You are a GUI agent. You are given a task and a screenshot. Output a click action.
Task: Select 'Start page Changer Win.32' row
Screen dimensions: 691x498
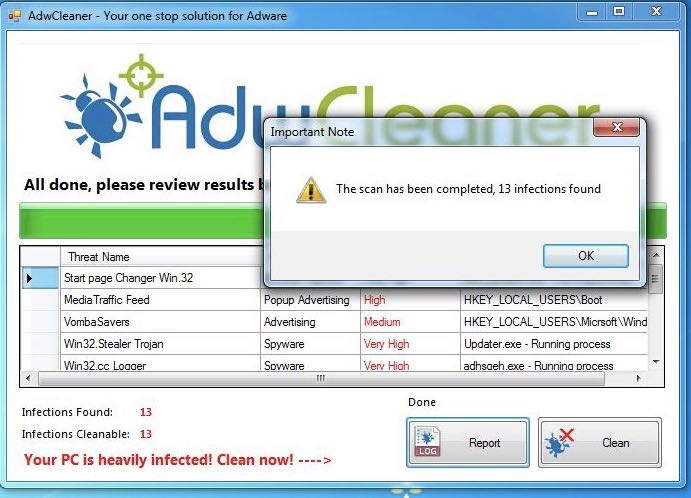[160, 278]
